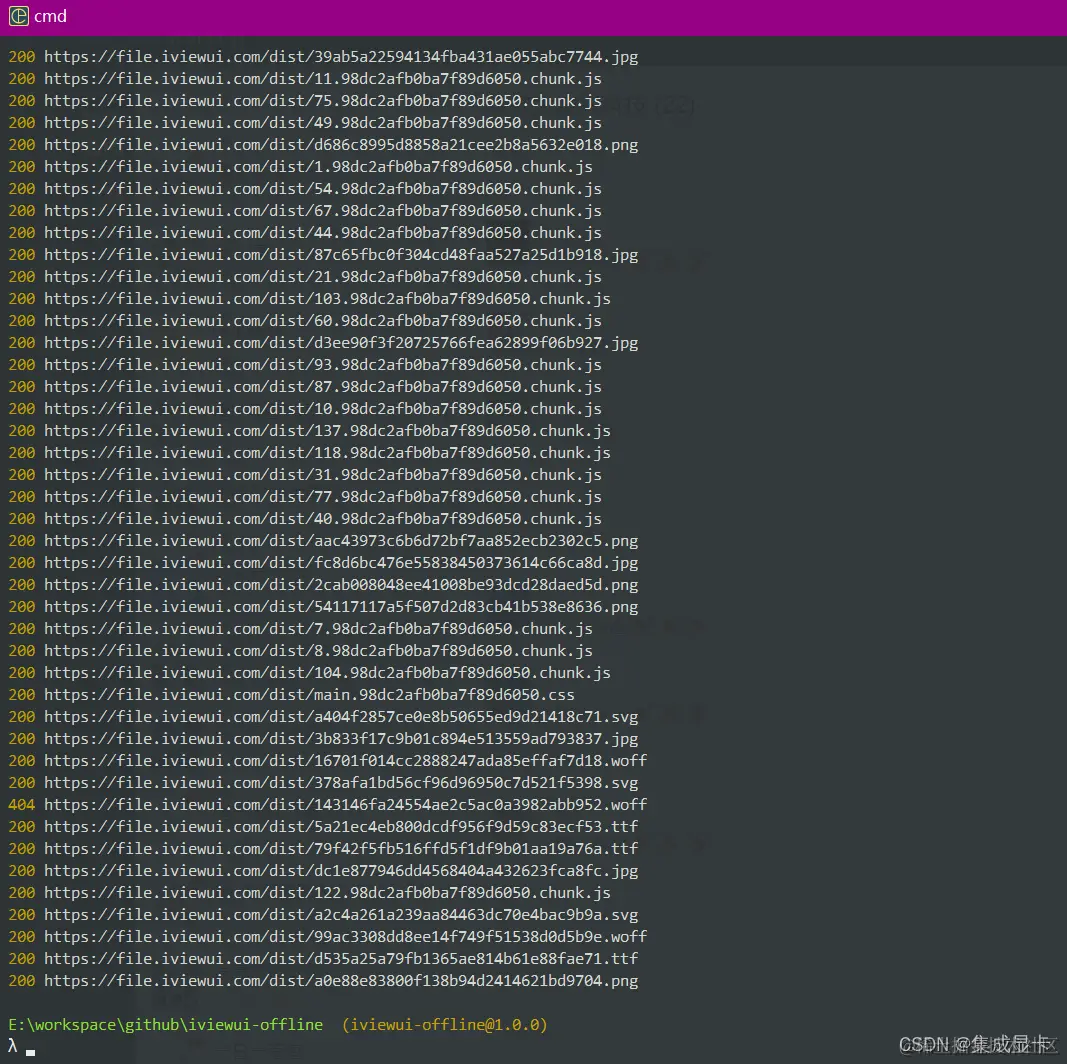Viewport: 1067px width, 1064px height.
Task: Click URL ending a404f2857ce0e8b50655ed9d21418c71.svg
Action: [x=341, y=716]
